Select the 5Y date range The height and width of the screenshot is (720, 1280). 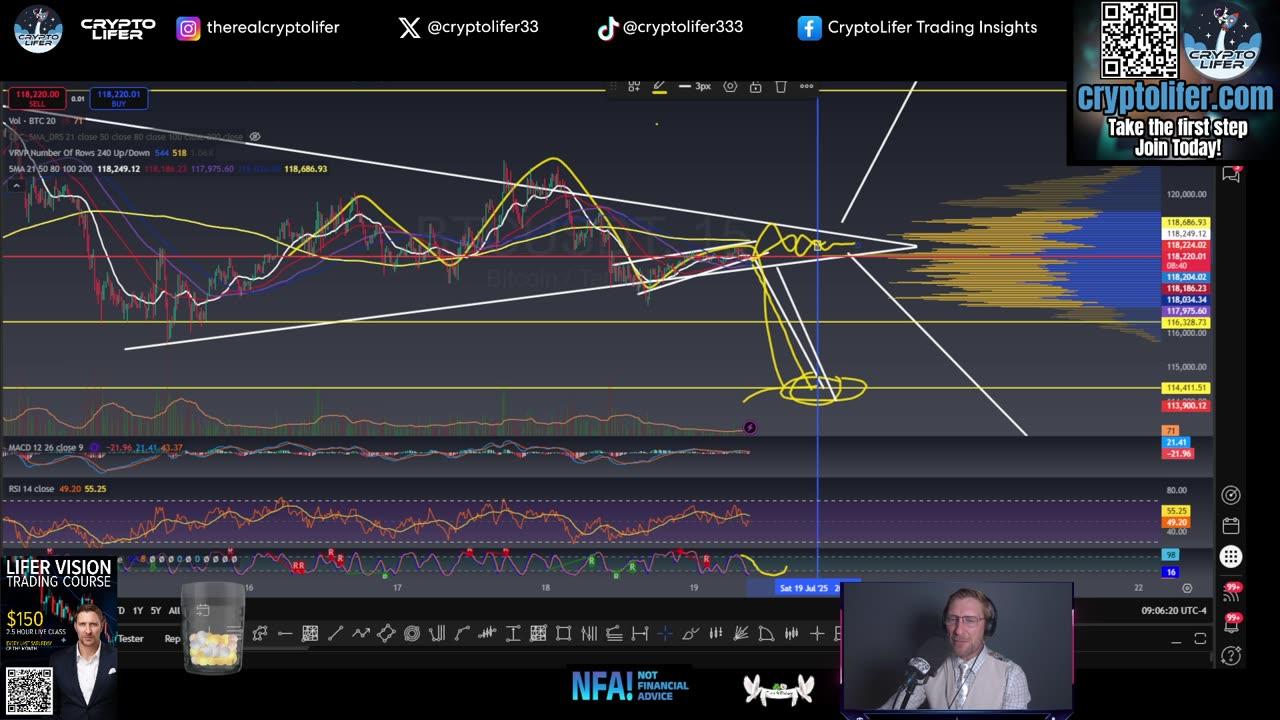155,610
